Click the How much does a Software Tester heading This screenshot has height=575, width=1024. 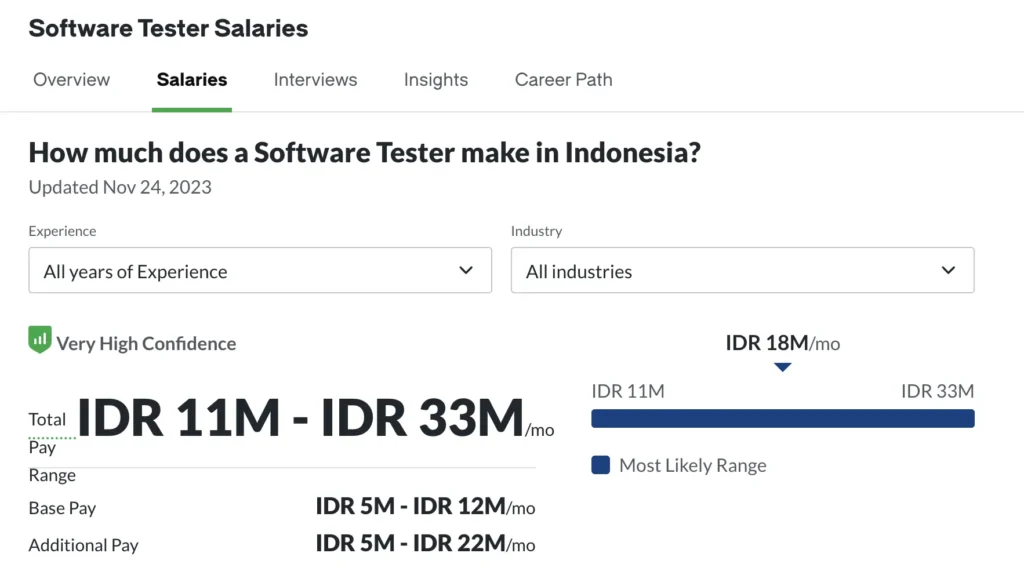pos(364,153)
